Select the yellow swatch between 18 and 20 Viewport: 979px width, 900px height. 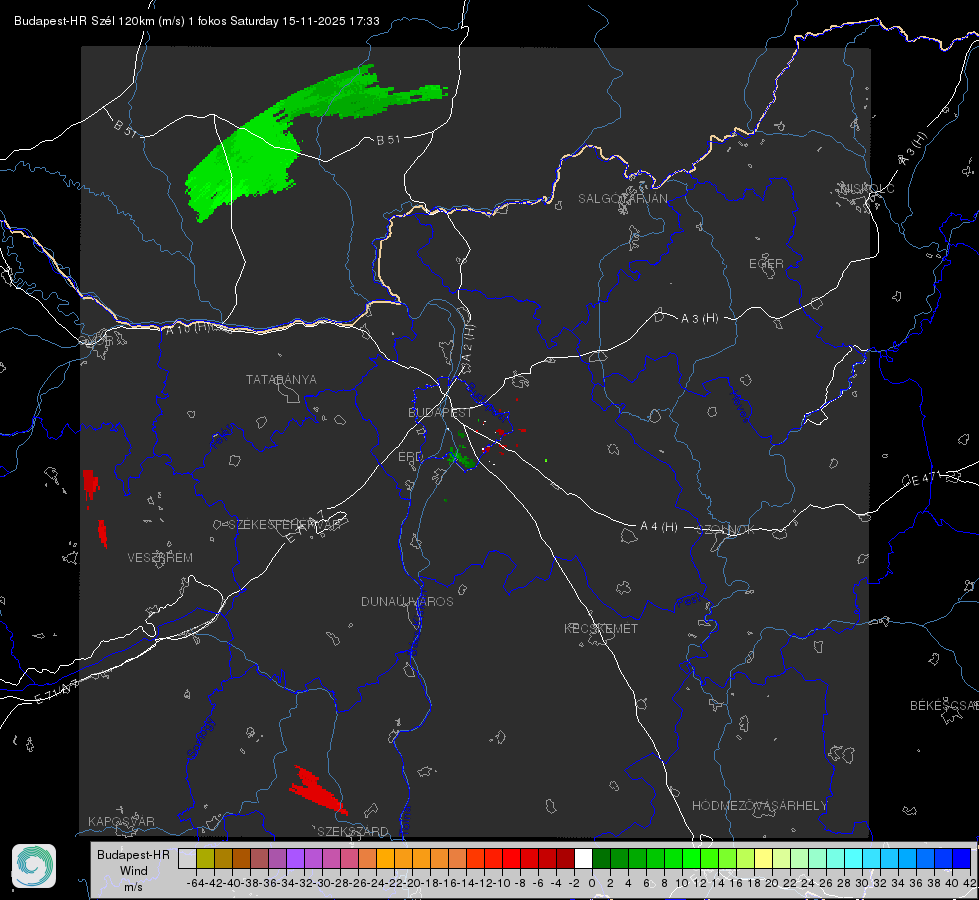coord(763,859)
